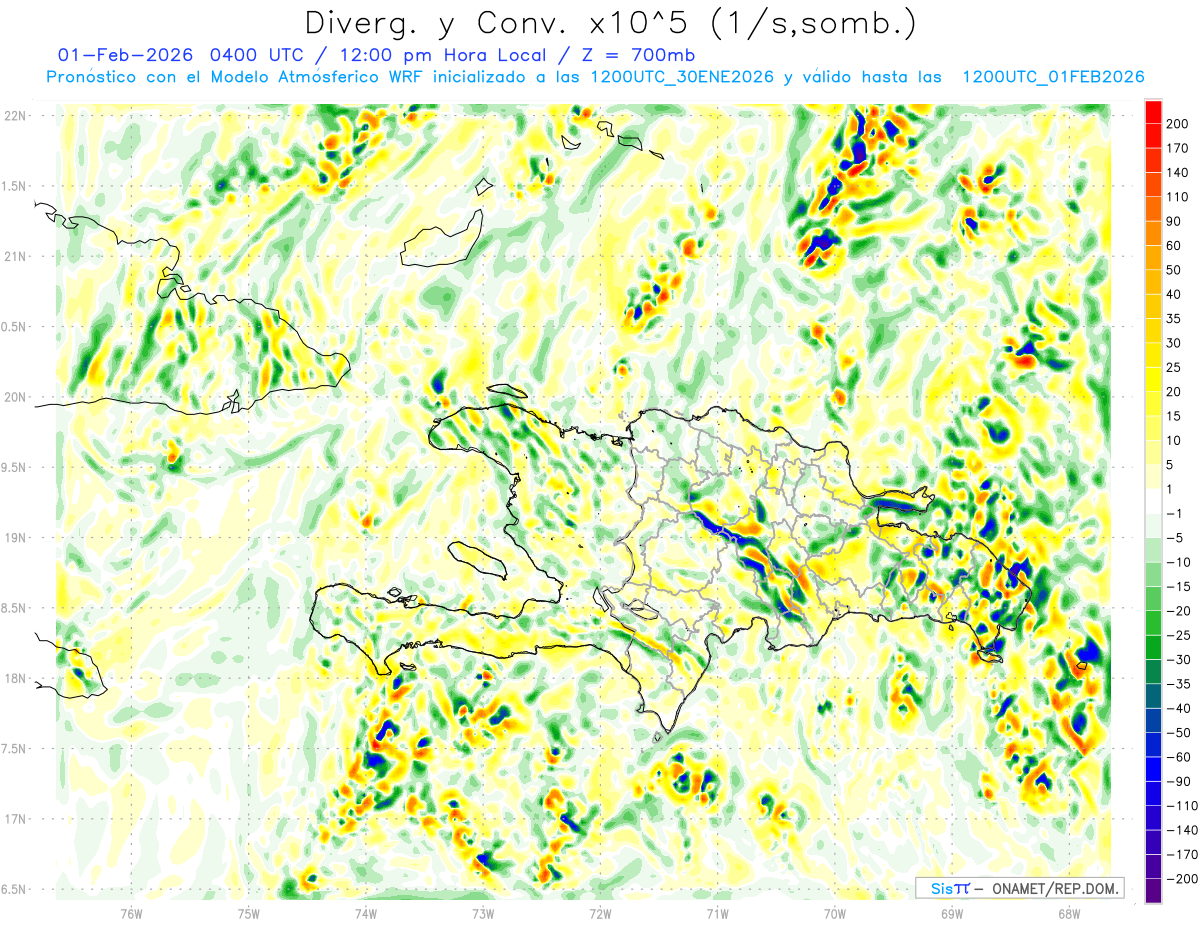Viewport: 1200px width, 927px height.
Task: Click the '9.5N' latitude label
Action: (x=14, y=467)
